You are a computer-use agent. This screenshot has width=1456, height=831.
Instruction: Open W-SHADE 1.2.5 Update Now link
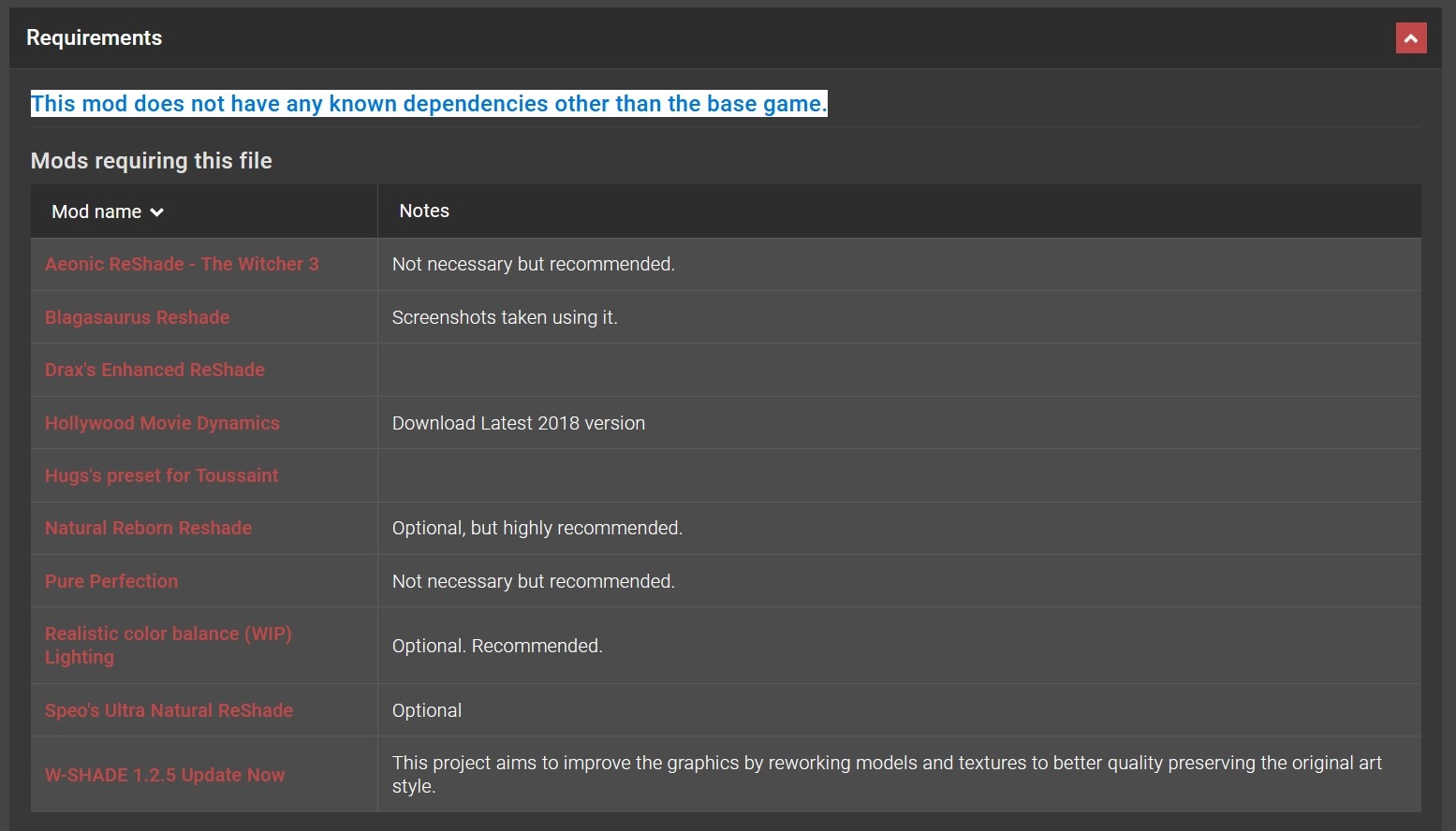(165, 775)
